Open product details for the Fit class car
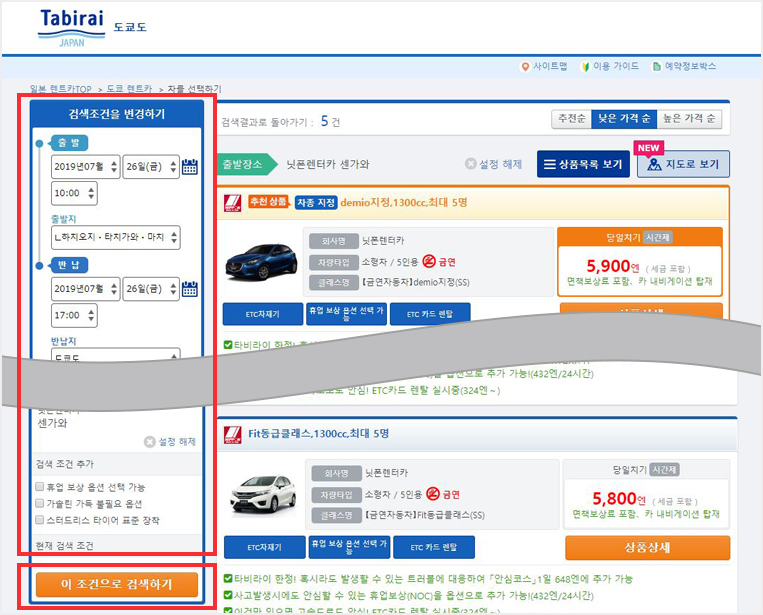Viewport: 763px width, 615px height. 647,548
